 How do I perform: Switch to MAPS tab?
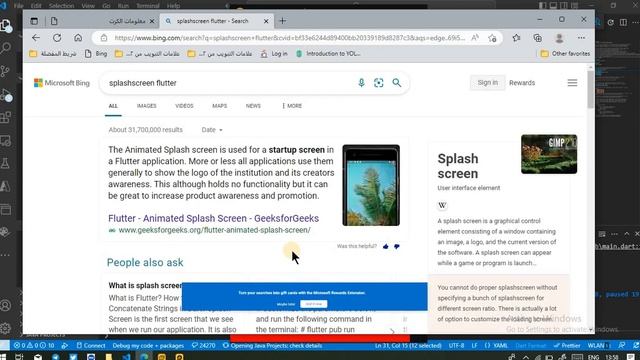(x=219, y=106)
